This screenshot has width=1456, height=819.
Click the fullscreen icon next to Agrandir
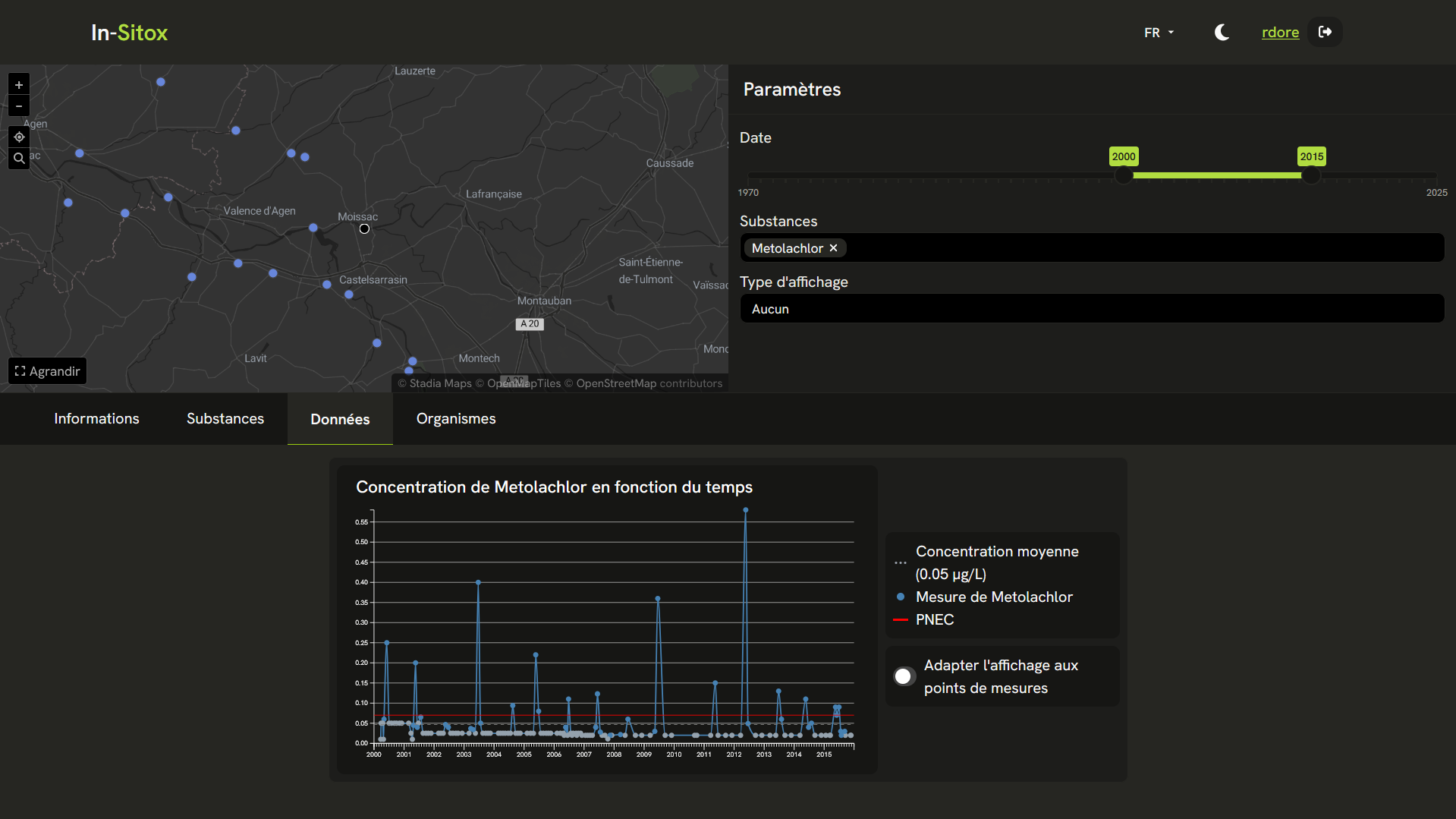coord(19,370)
